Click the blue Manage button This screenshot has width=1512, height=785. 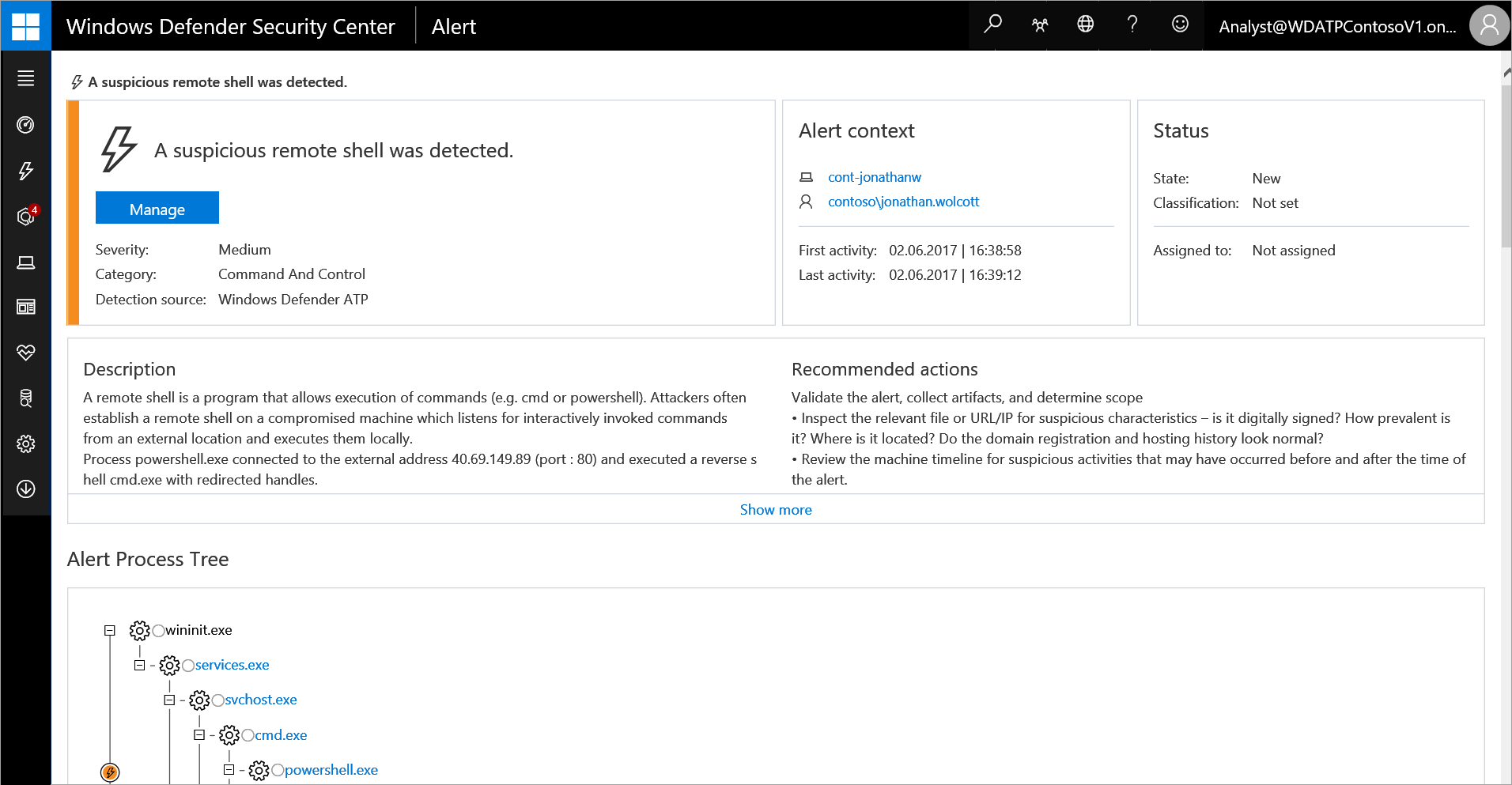(x=157, y=209)
